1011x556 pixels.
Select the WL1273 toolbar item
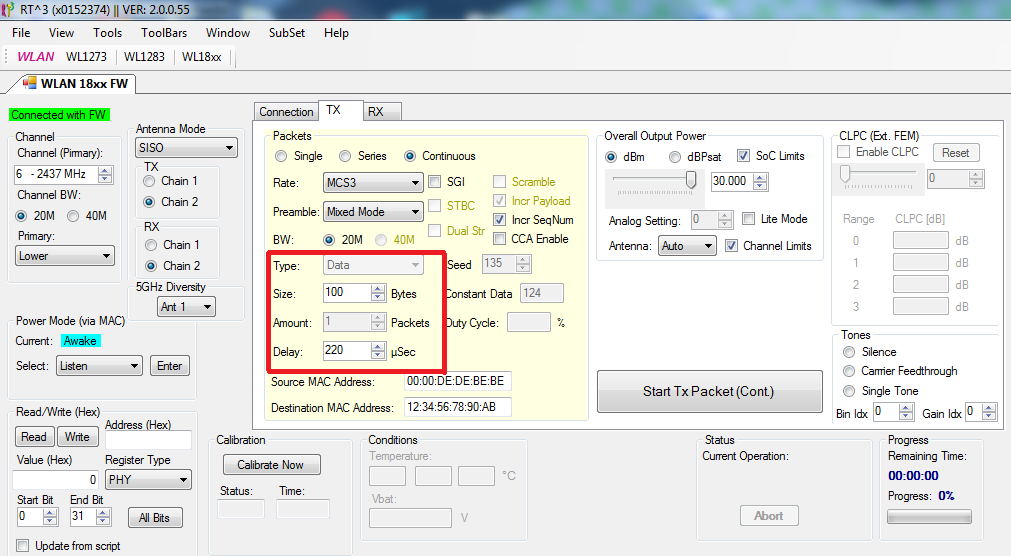click(87, 57)
